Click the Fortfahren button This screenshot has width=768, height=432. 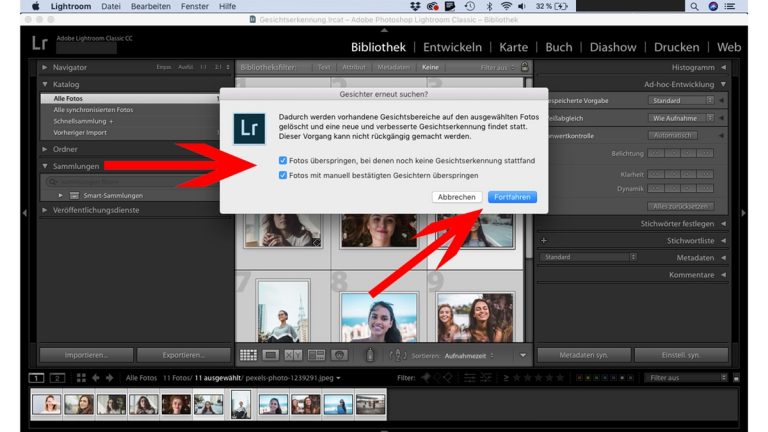click(514, 197)
